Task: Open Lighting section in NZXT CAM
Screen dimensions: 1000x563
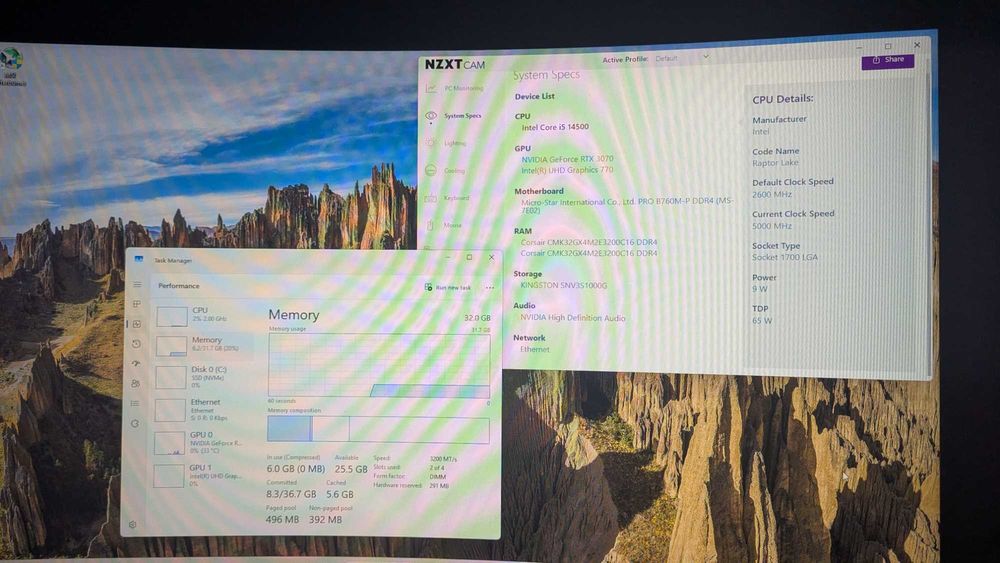Action: [447, 143]
